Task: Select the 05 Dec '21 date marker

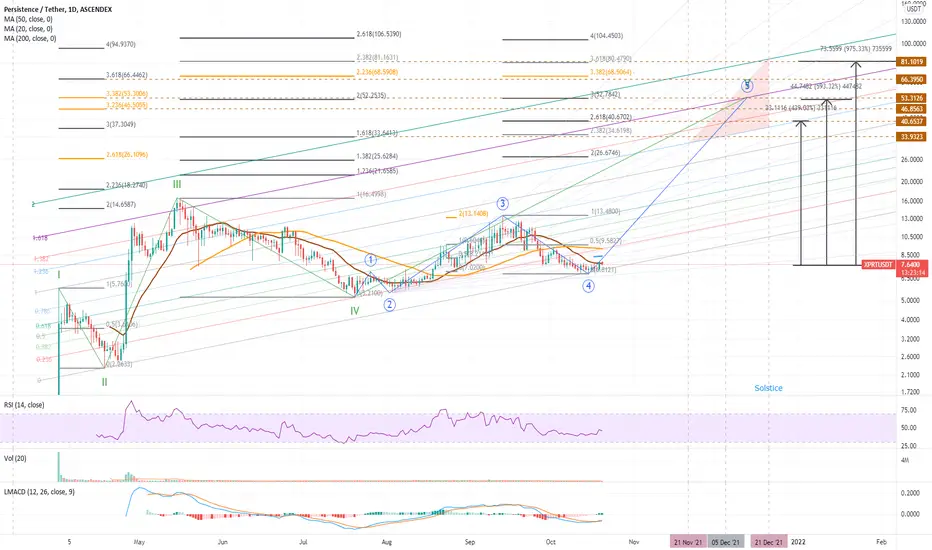Action: 726,542
